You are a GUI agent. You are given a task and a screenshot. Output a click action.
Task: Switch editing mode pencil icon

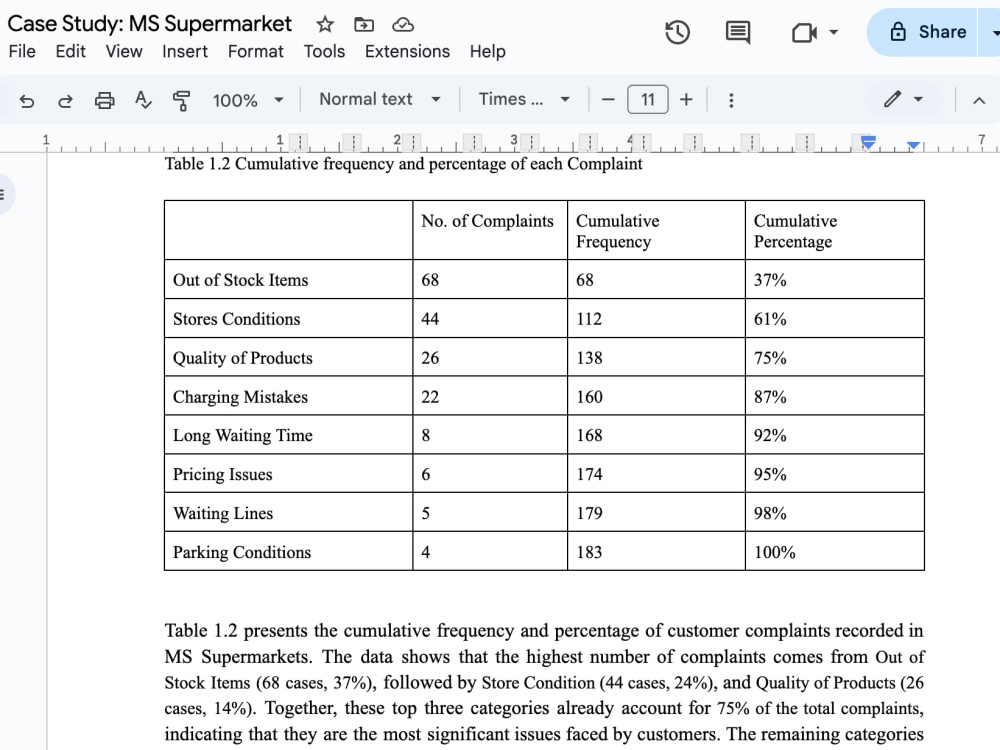(892, 99)
